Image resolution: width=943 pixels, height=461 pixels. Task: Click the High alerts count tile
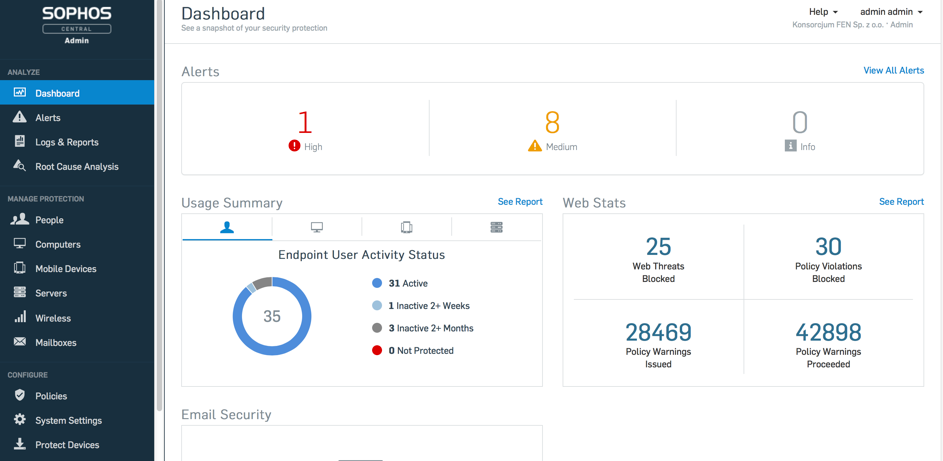click(x=305, y=130)
